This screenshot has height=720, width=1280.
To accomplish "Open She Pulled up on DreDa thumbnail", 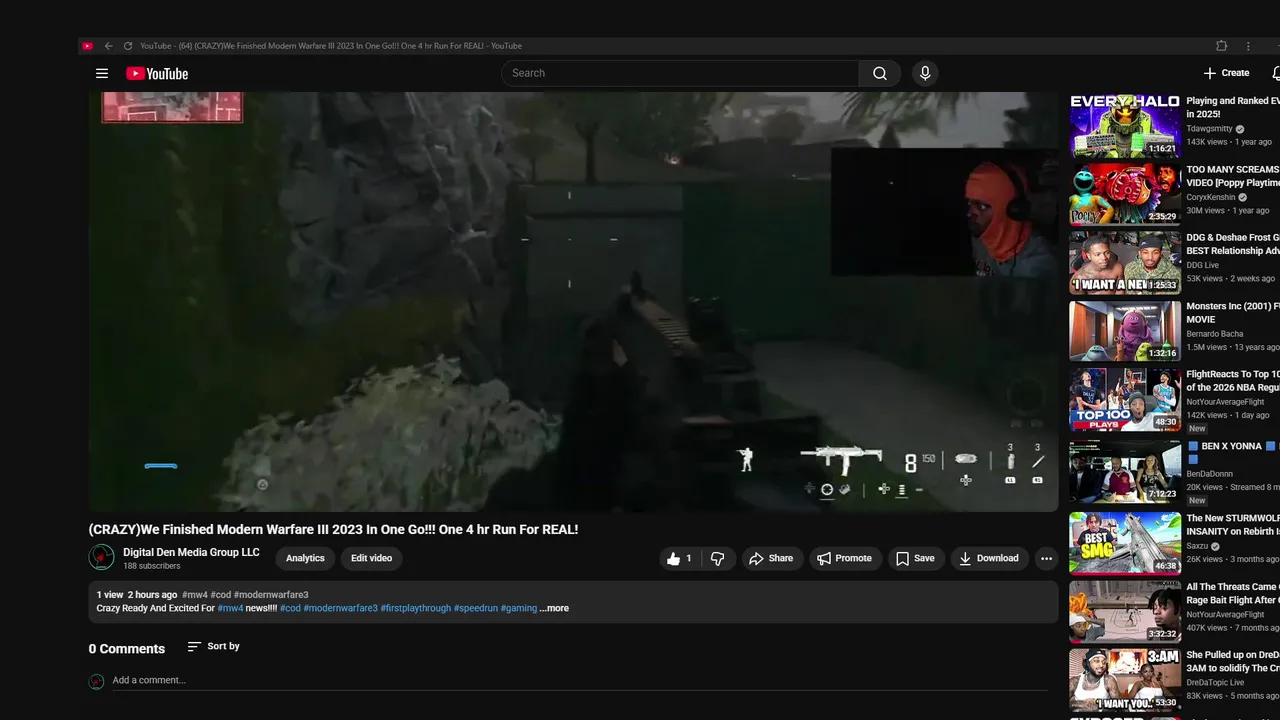I will tap(1125, 680).
